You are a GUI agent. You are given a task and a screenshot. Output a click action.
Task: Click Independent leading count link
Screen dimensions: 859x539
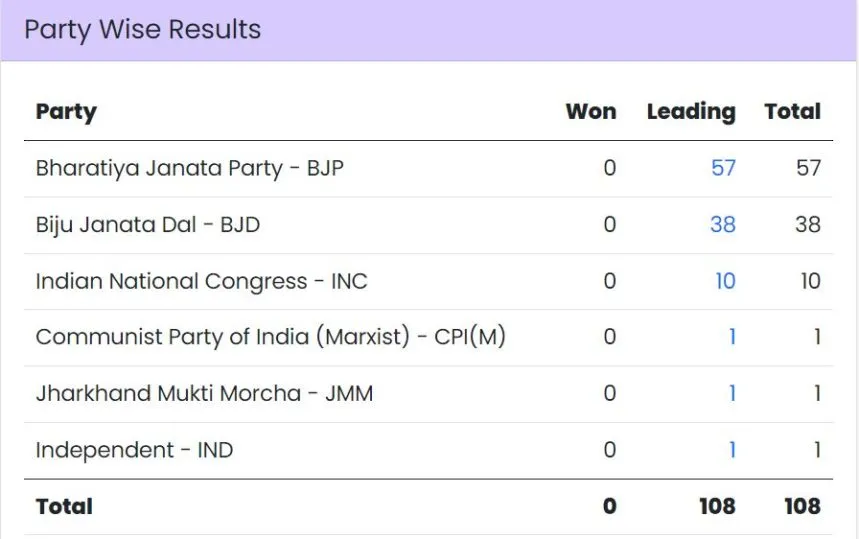pos(731,450)
